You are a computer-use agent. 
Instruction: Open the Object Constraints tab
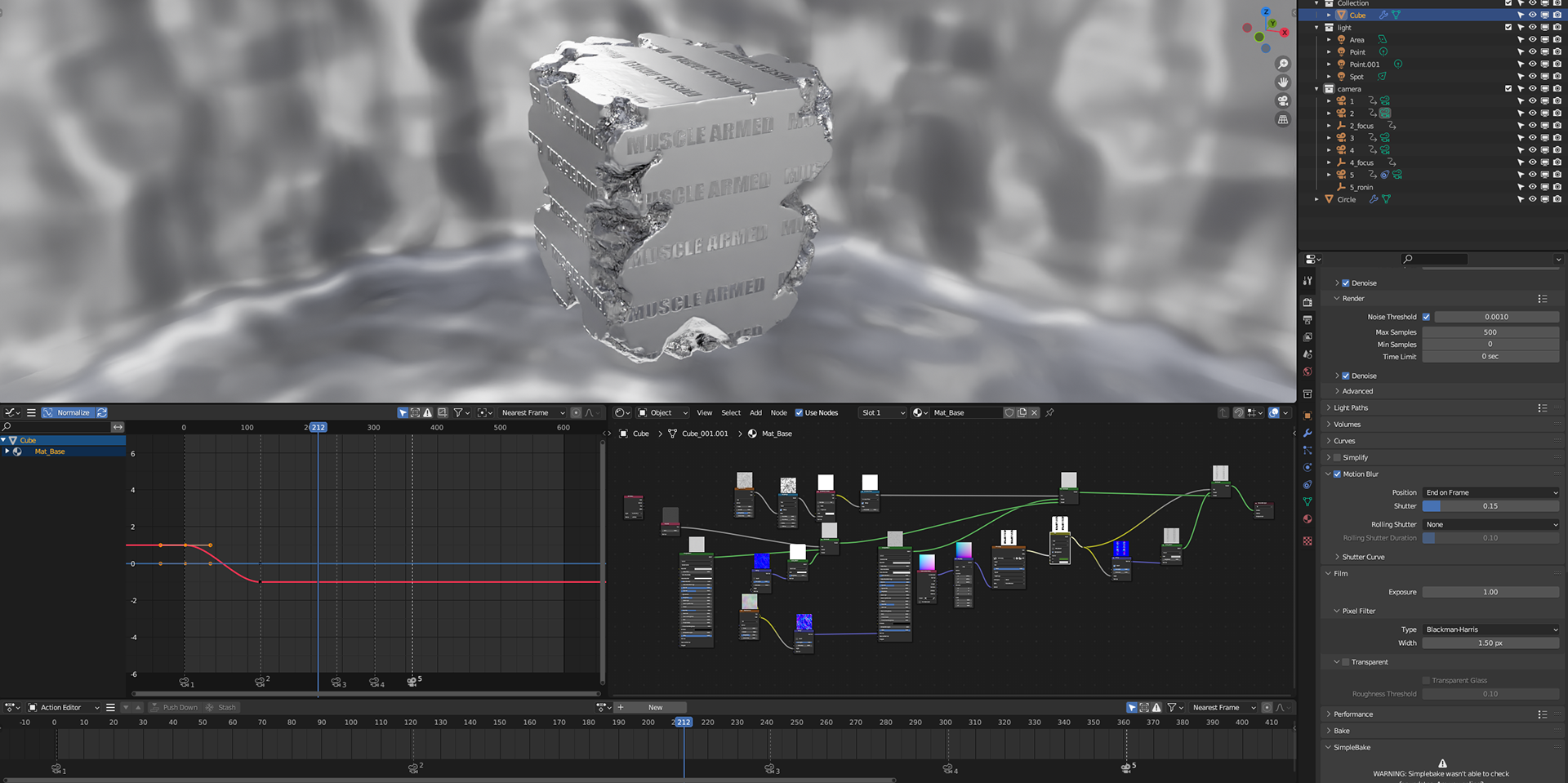(1307, 484)
